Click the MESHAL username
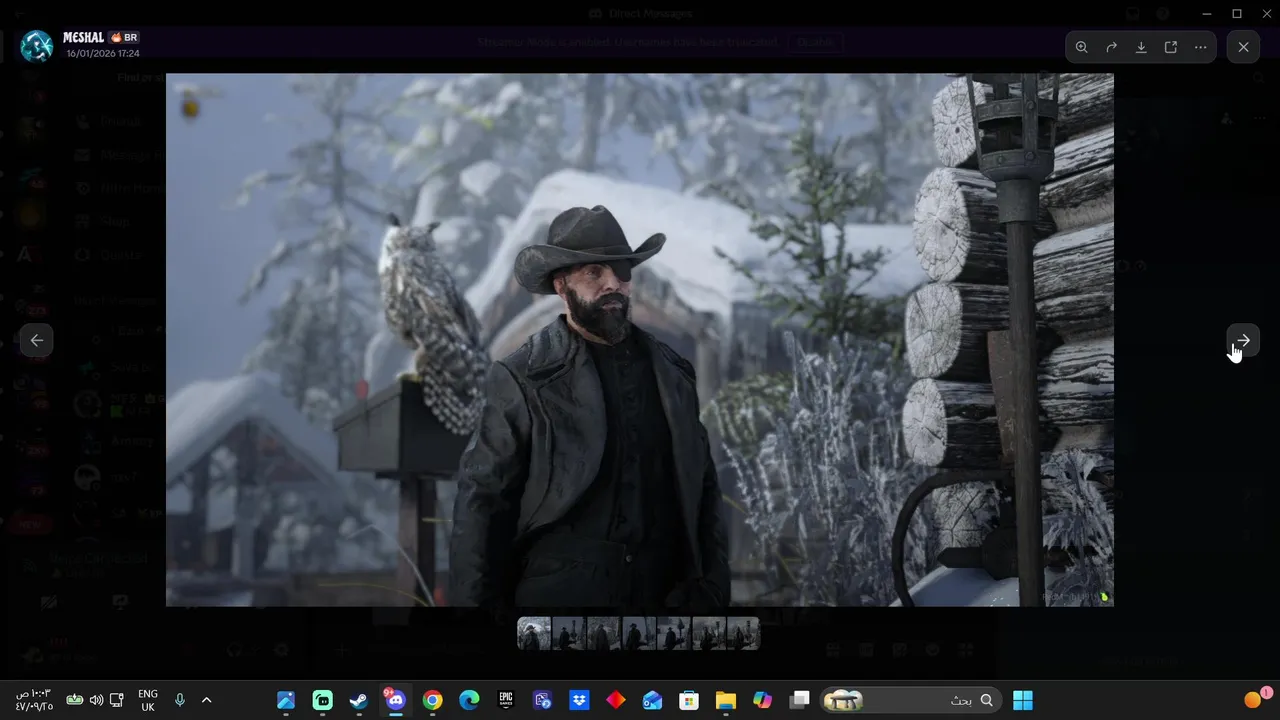The width and height of the screenshot is (1280, 720). tap(83, 38)
